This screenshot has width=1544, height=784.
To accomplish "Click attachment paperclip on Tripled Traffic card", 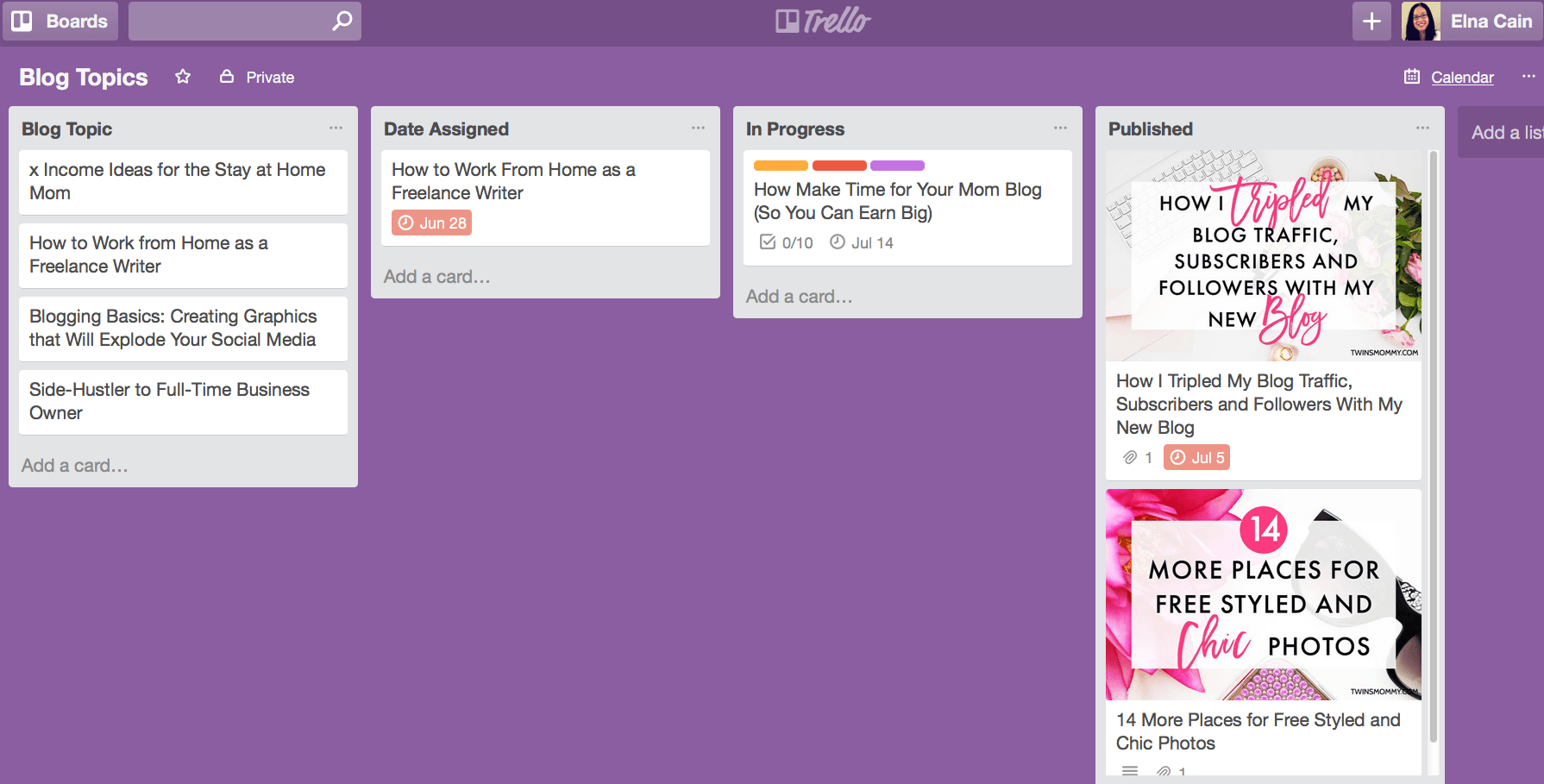I will point(1130,457).
